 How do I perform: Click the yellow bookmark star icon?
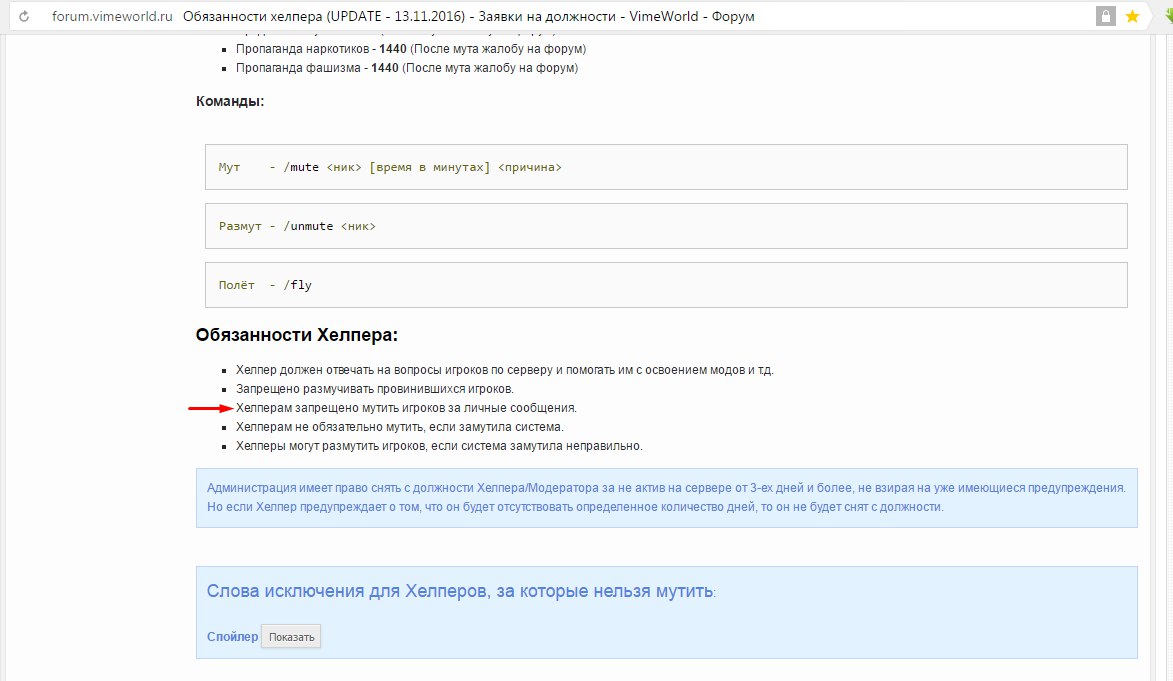click(1132, 16)
